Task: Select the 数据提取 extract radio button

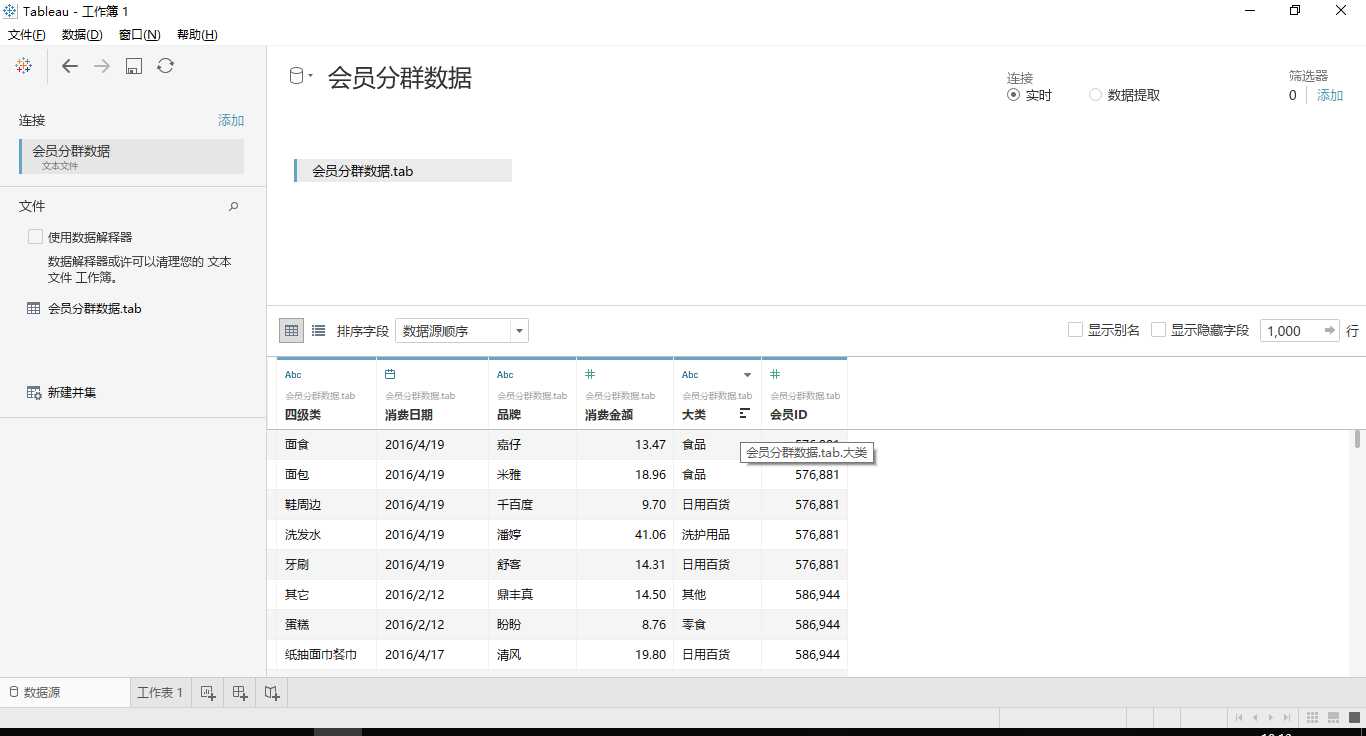Action: pyautogui.click(x=1096, y=95)
